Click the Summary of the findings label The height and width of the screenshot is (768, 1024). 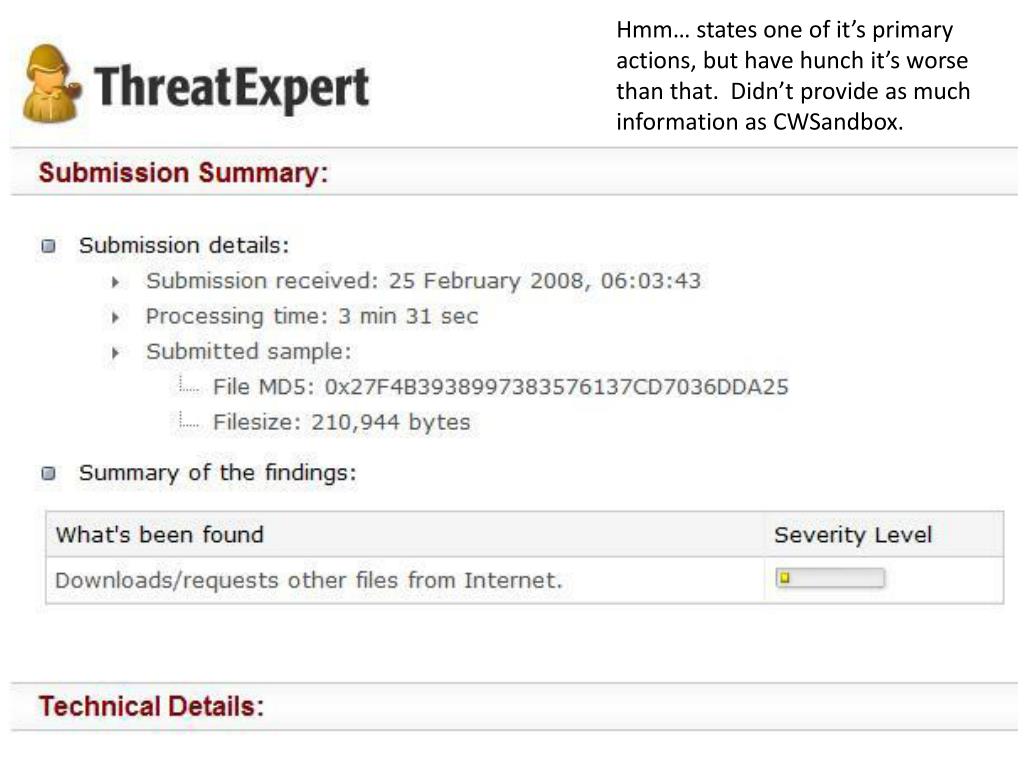click(218, 472)
